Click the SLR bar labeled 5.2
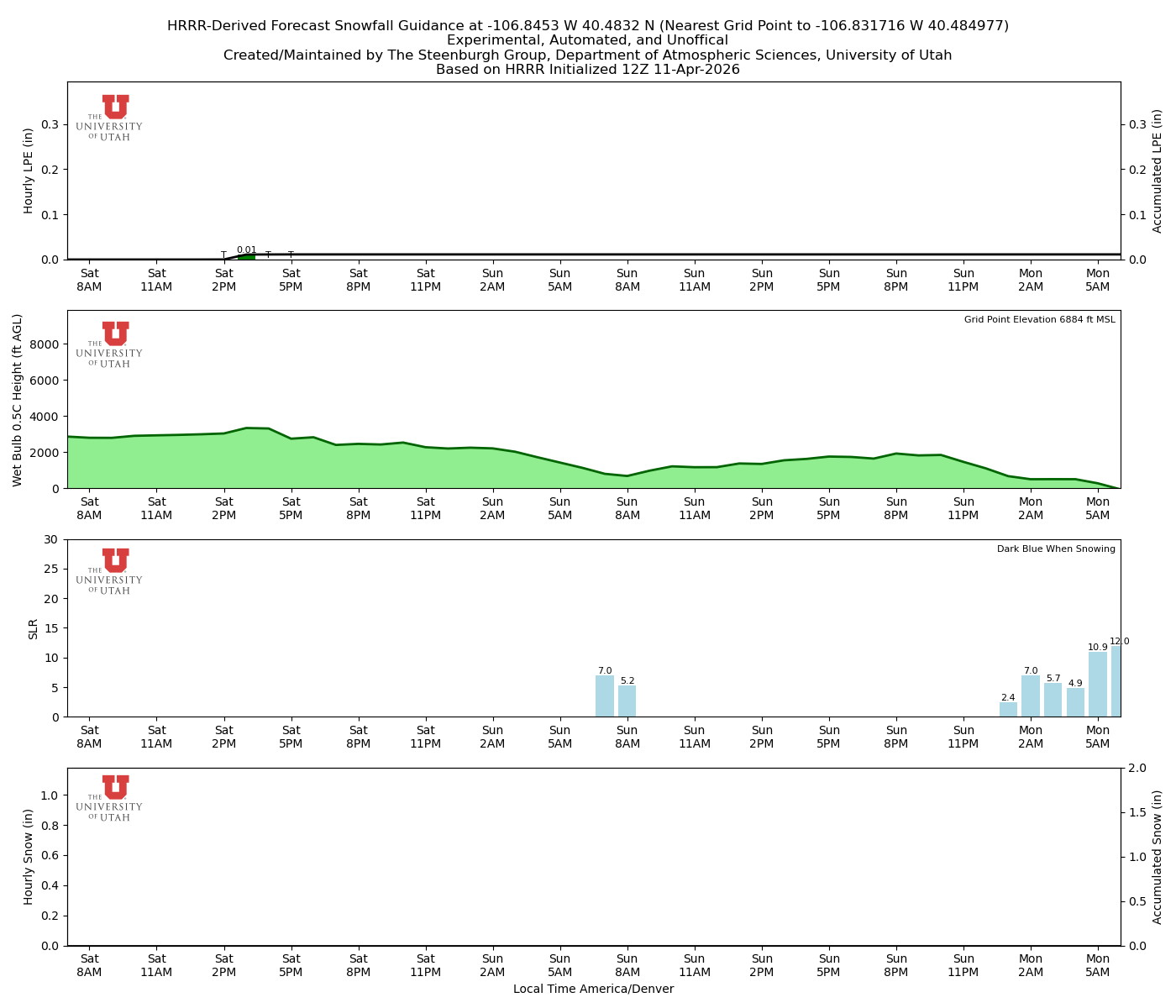1176x1008 pixels. click(627, 701)
